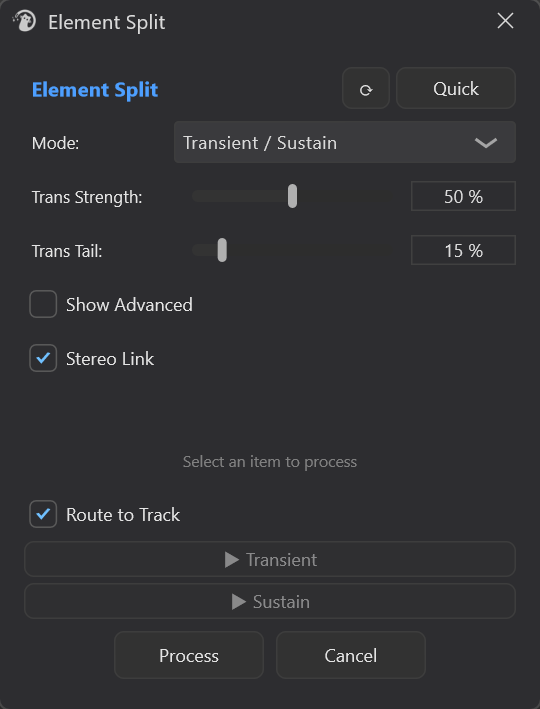Enable the Show Advanced checkbox
Screen dimensions: 540x709
pos(43,304)
